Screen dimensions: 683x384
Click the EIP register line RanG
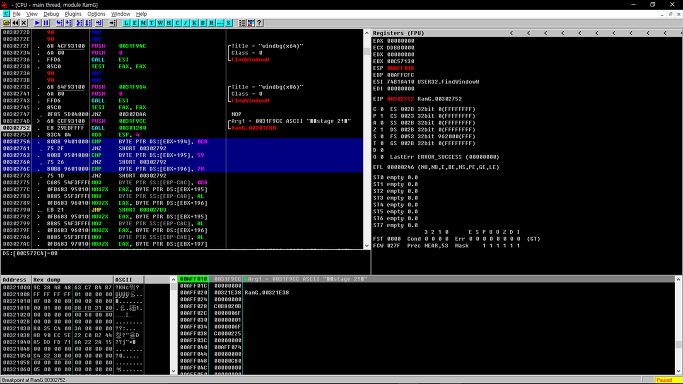[417, 99]
